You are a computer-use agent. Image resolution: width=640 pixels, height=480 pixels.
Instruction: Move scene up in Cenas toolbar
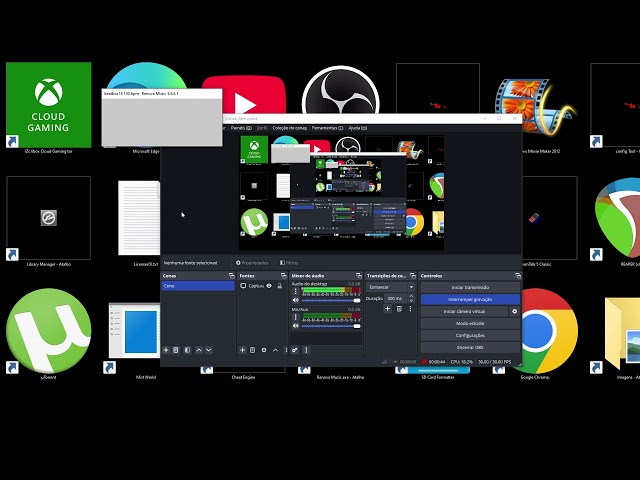point(199,350)
